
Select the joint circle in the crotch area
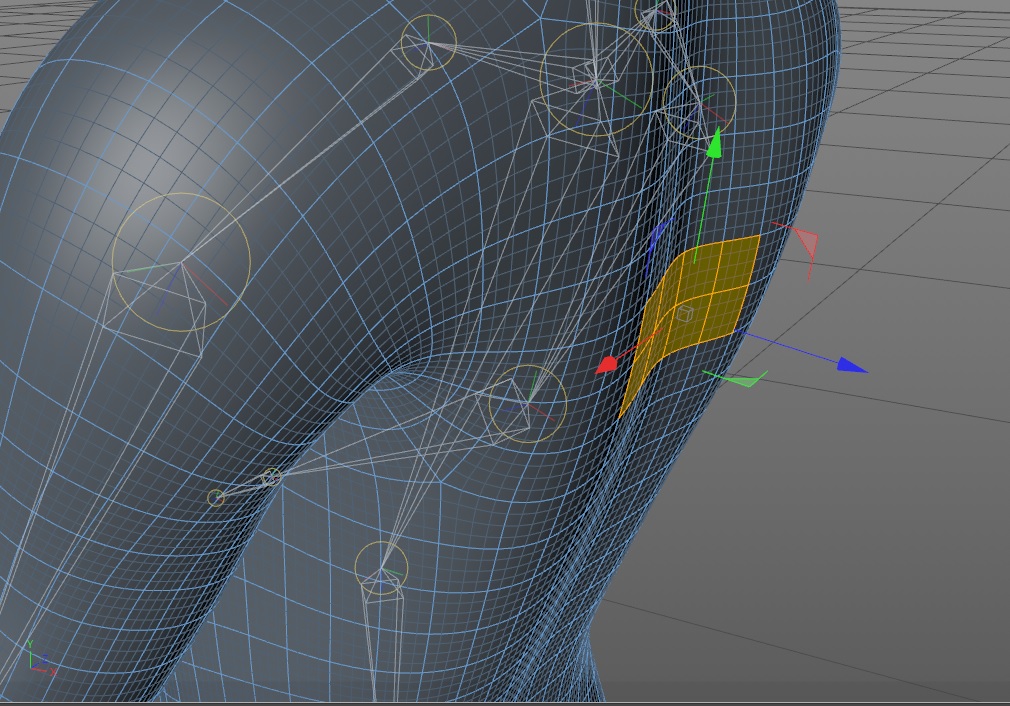click(528, 404)
